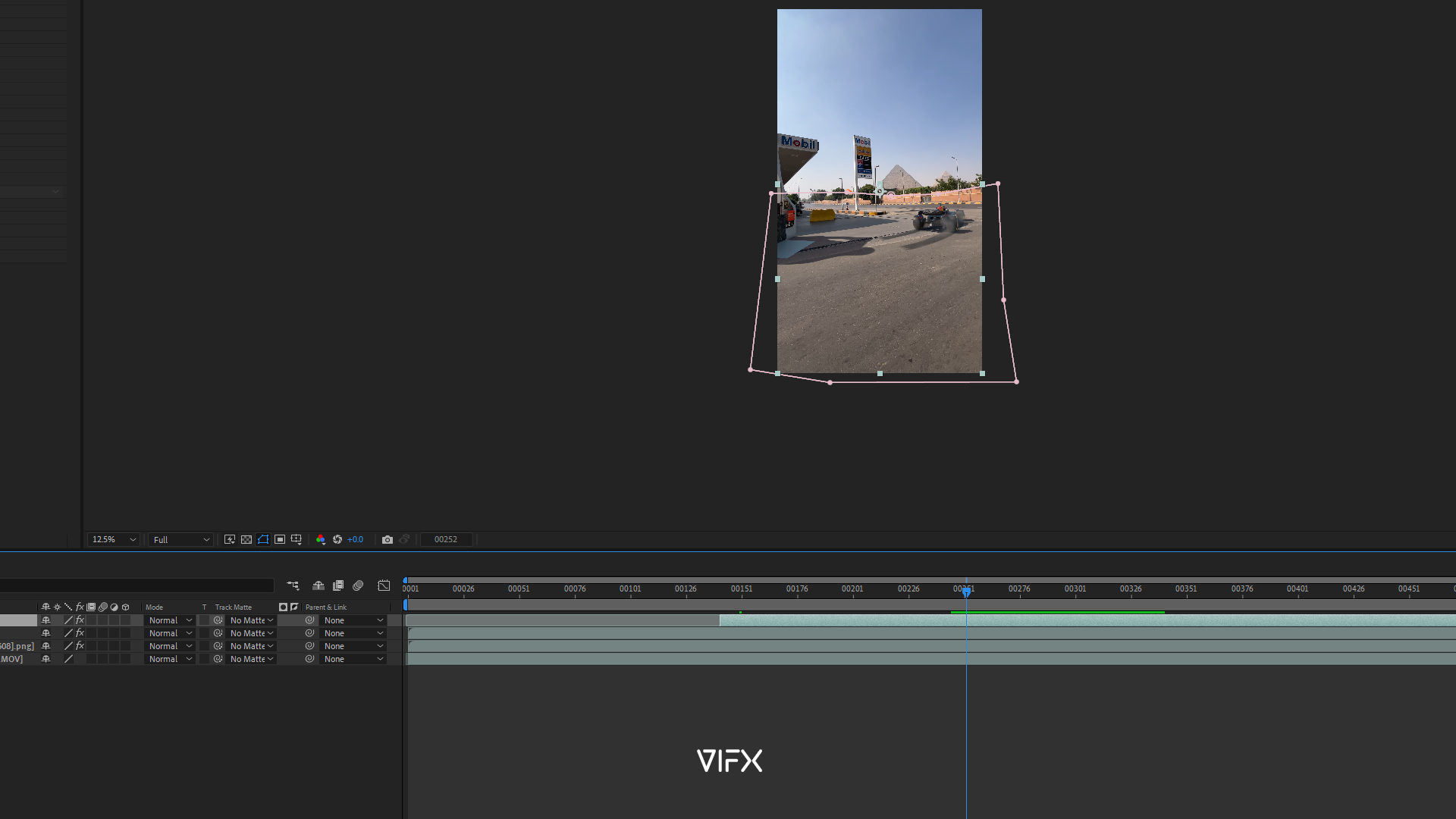
Task: Click the top-left mask vertex in the viewer
Action: (x=771, y=193)
